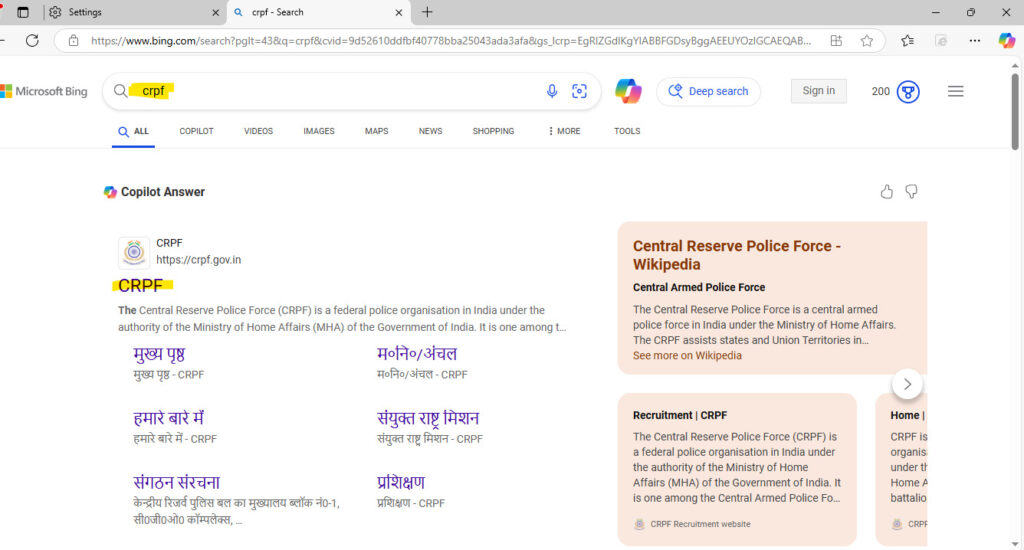1024x550 pixels.
Task: Click the Sign in button
Action: [x=818, y=91]
